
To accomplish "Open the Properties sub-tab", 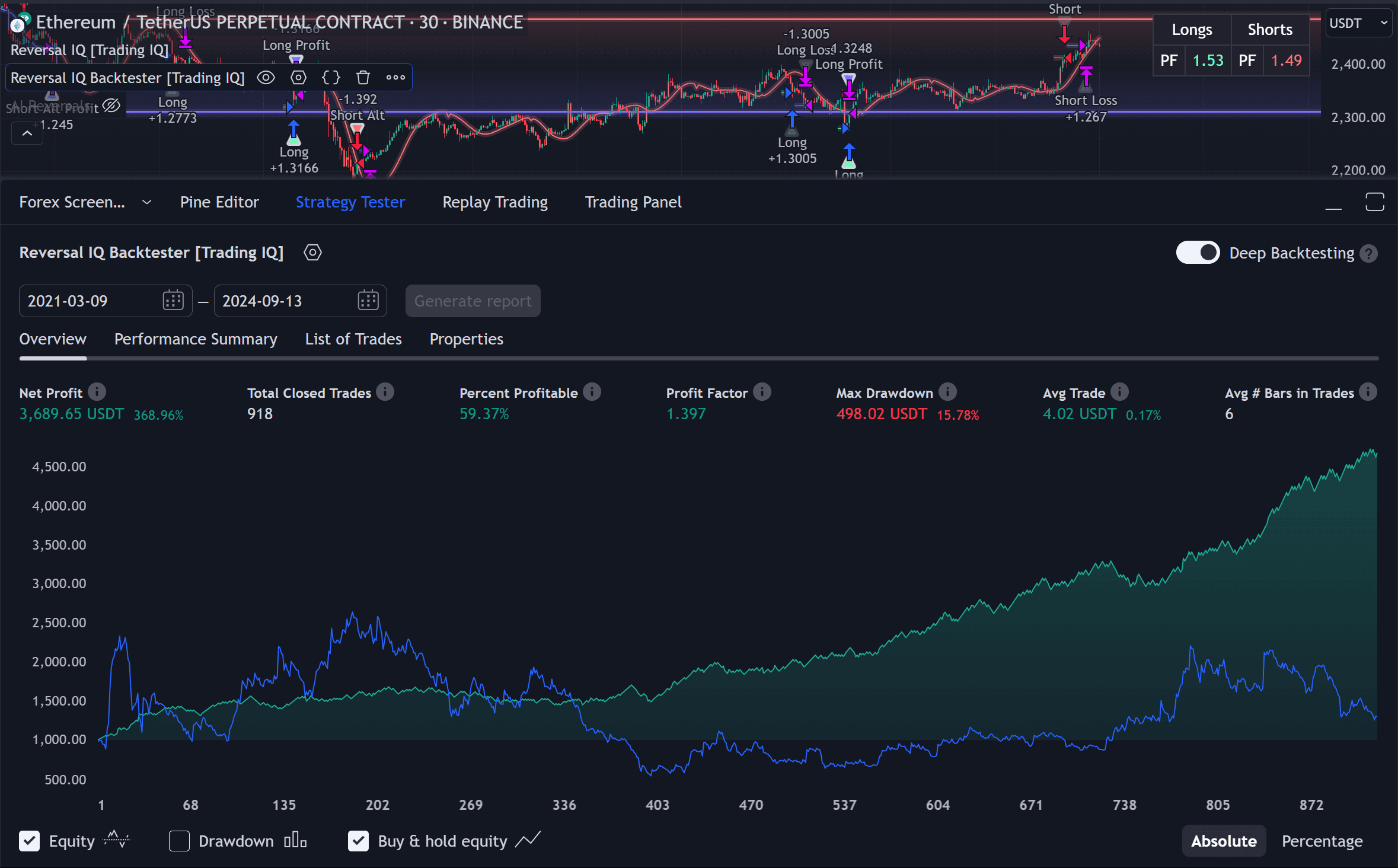I will pyautogui.click(x=467, y=339).
